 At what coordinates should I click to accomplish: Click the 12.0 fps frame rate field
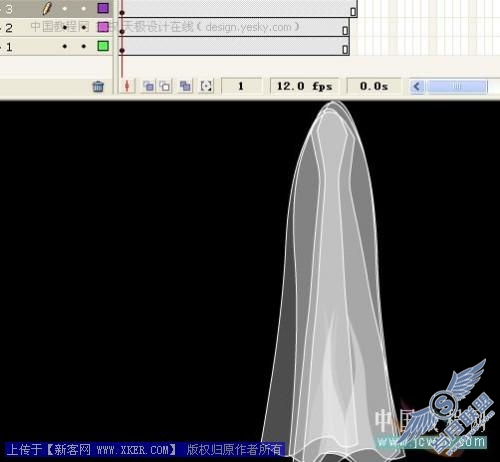tap(304, 86)
